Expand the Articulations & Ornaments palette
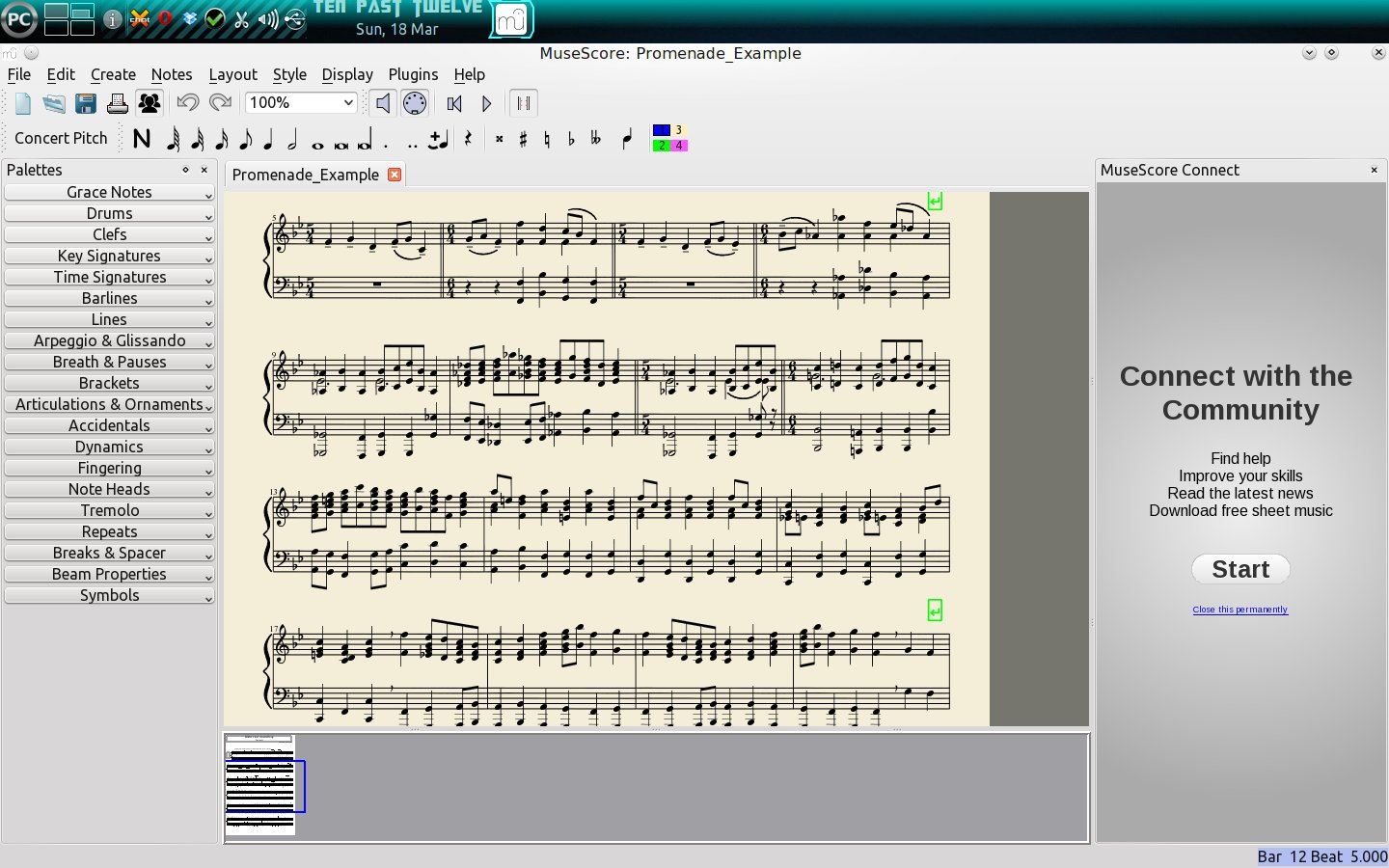 click(109, 405)
